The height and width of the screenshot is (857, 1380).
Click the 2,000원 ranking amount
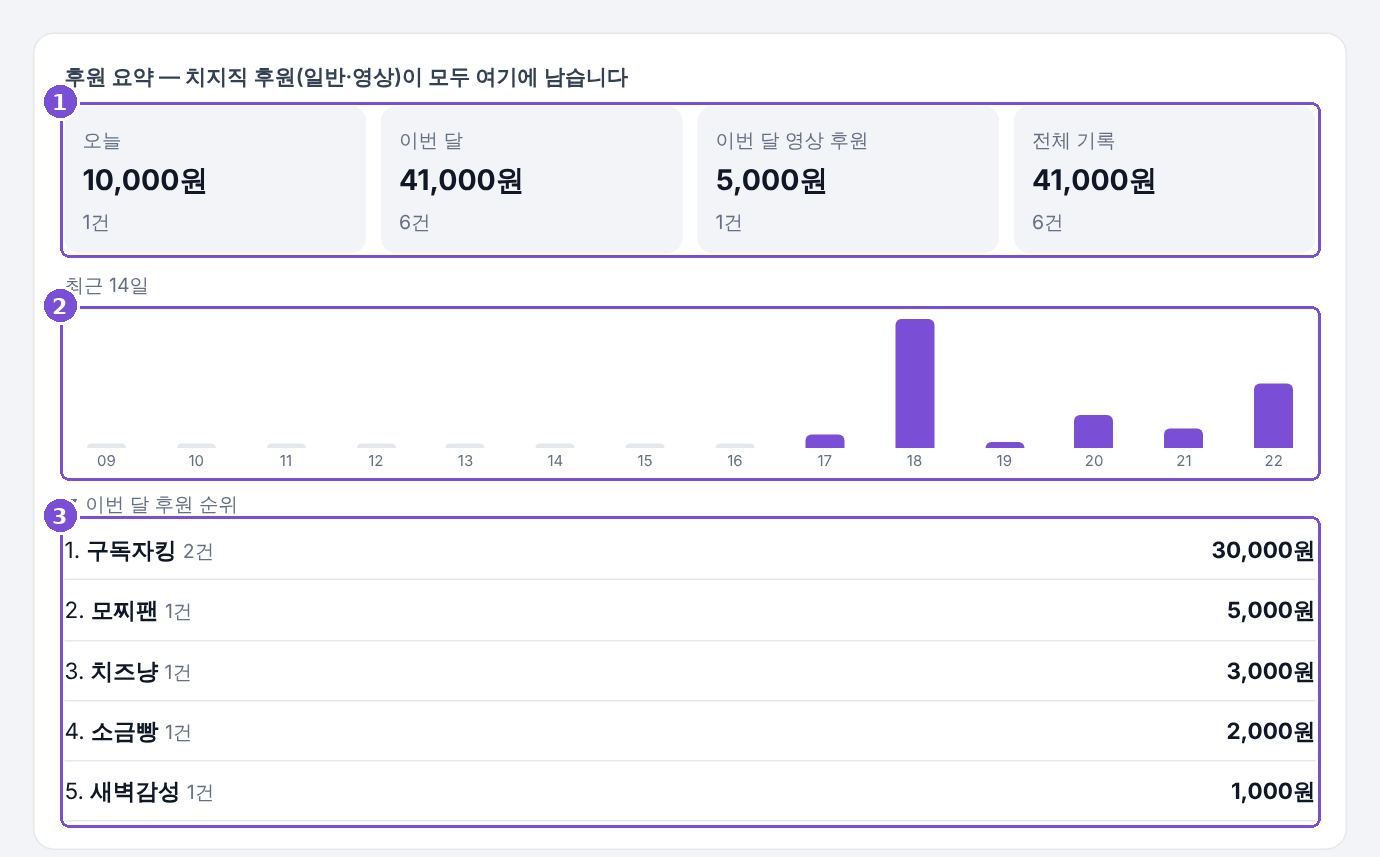[x=1270, y=732]
